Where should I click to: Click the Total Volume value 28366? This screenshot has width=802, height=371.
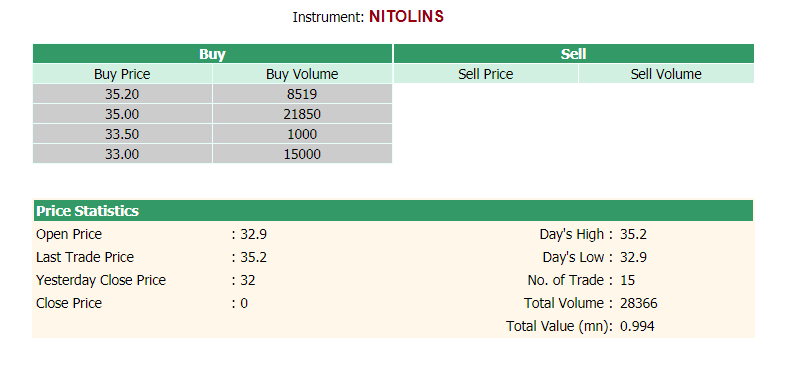639,303
